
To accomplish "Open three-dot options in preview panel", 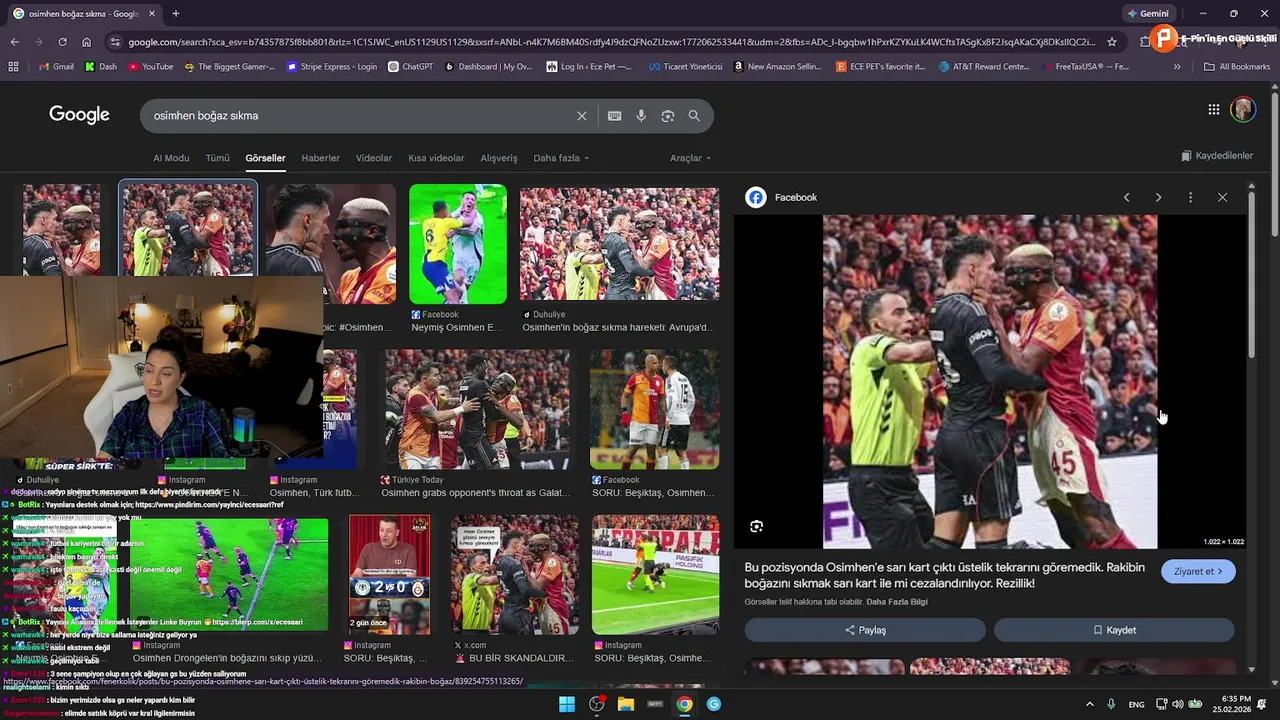I will [x=1190, y=197].
